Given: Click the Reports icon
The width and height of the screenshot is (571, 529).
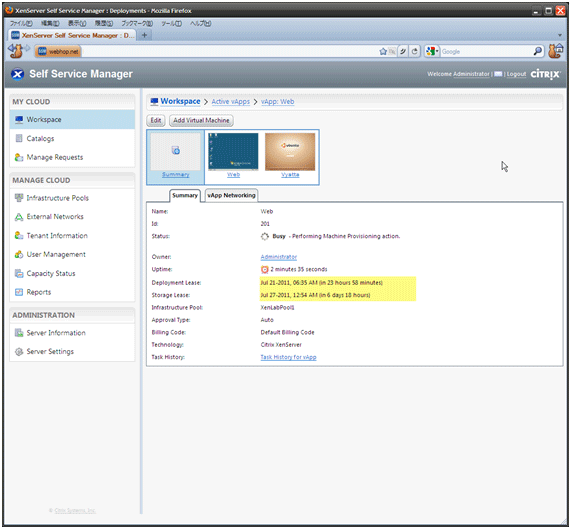Looking at the screenshot, I should tap(19, 292).
